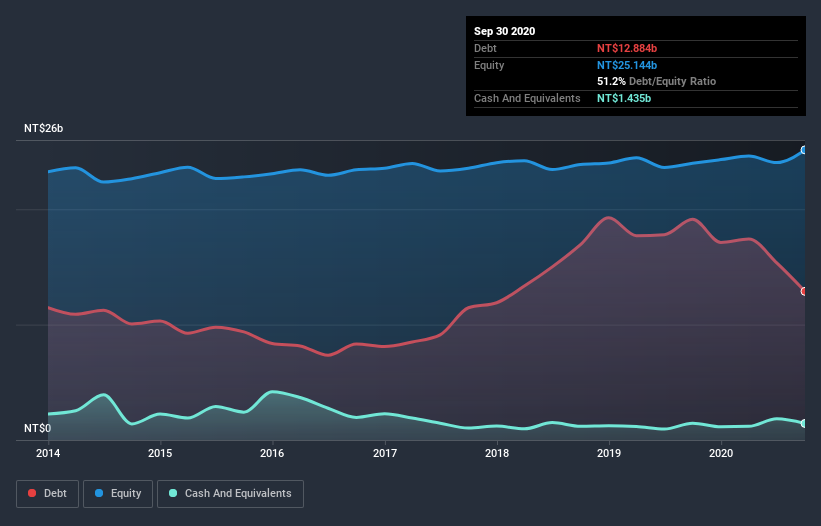The height and width of the screenshot is (526, 821).
Task: Select the Cash endpoint marker on chart
Action: pos(804,423)
